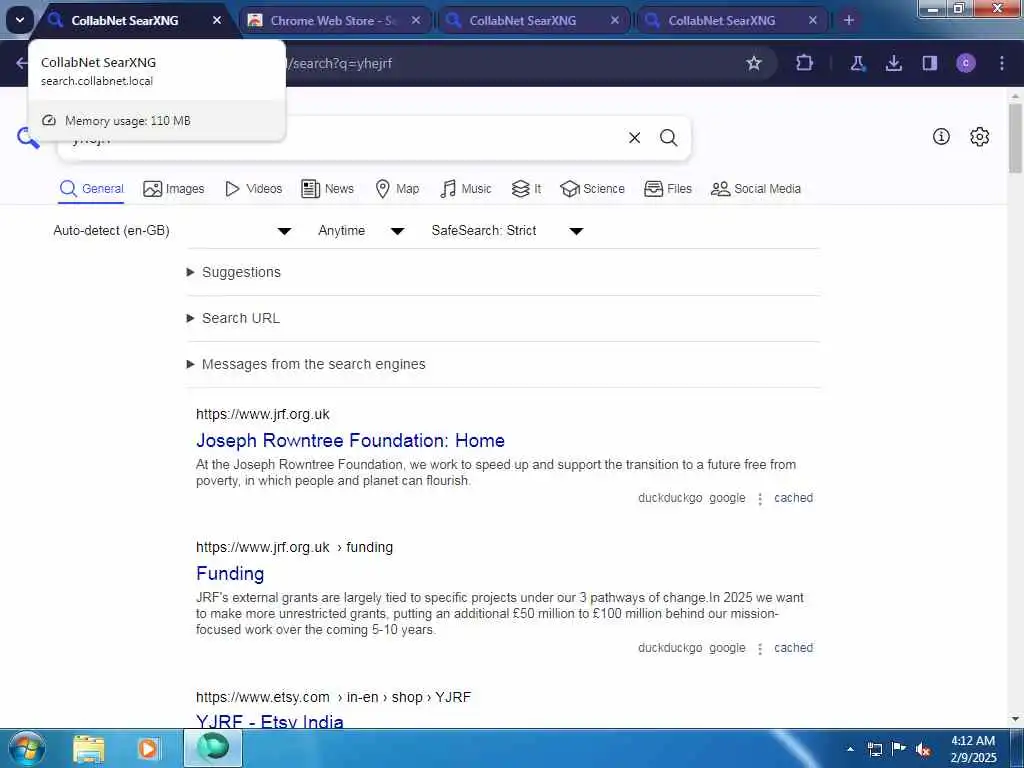1024x768 pixels.
Task: Click 'duckduckgo' label under the Joseph Rowntree result
Action: pyautogui.click(x=670, y=498)
